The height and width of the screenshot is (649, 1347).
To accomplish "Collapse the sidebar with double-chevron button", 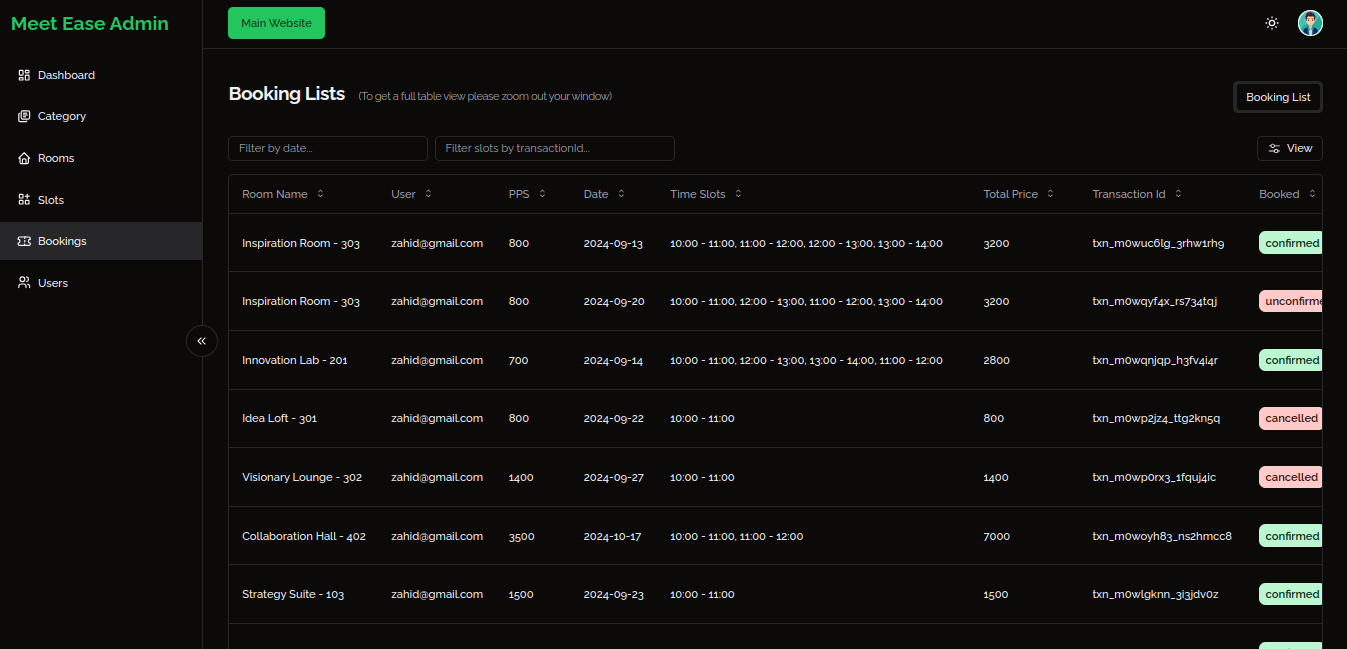I will (x=201, y=341).
